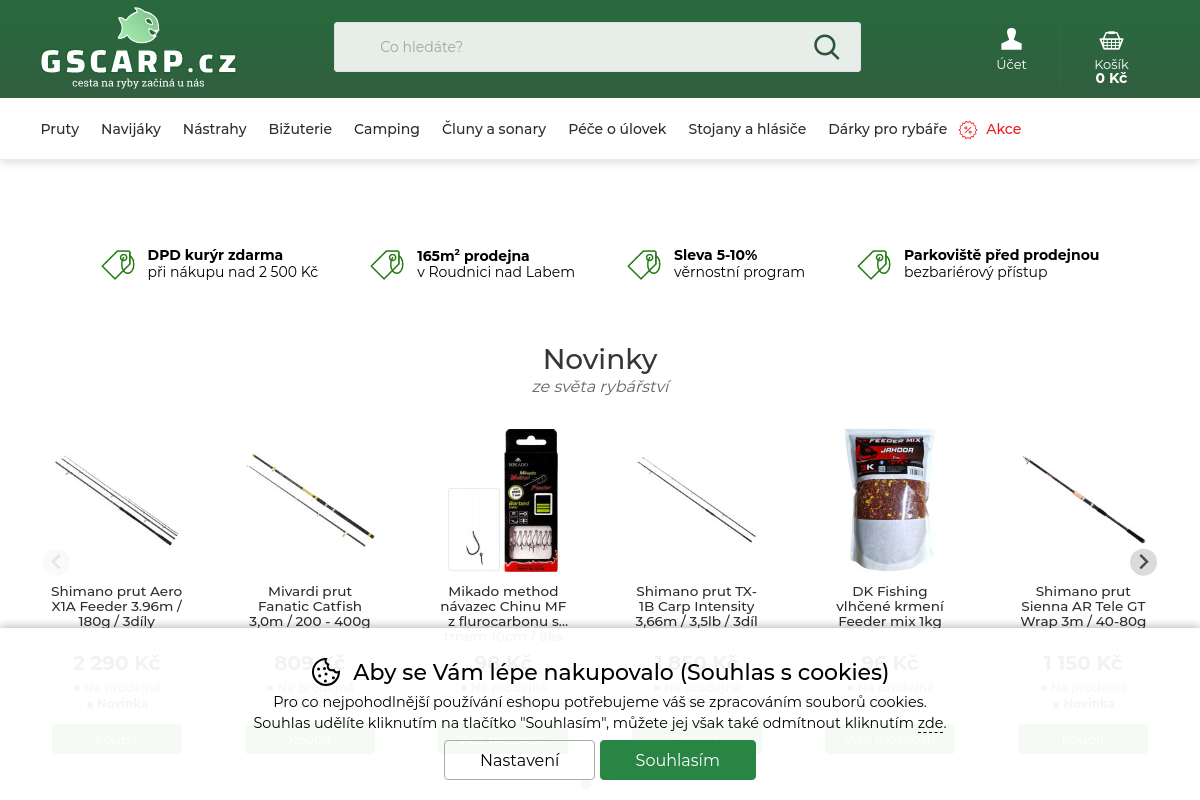Open the Pruty menu category
The image size is (1200, 800).
[60, 129]
